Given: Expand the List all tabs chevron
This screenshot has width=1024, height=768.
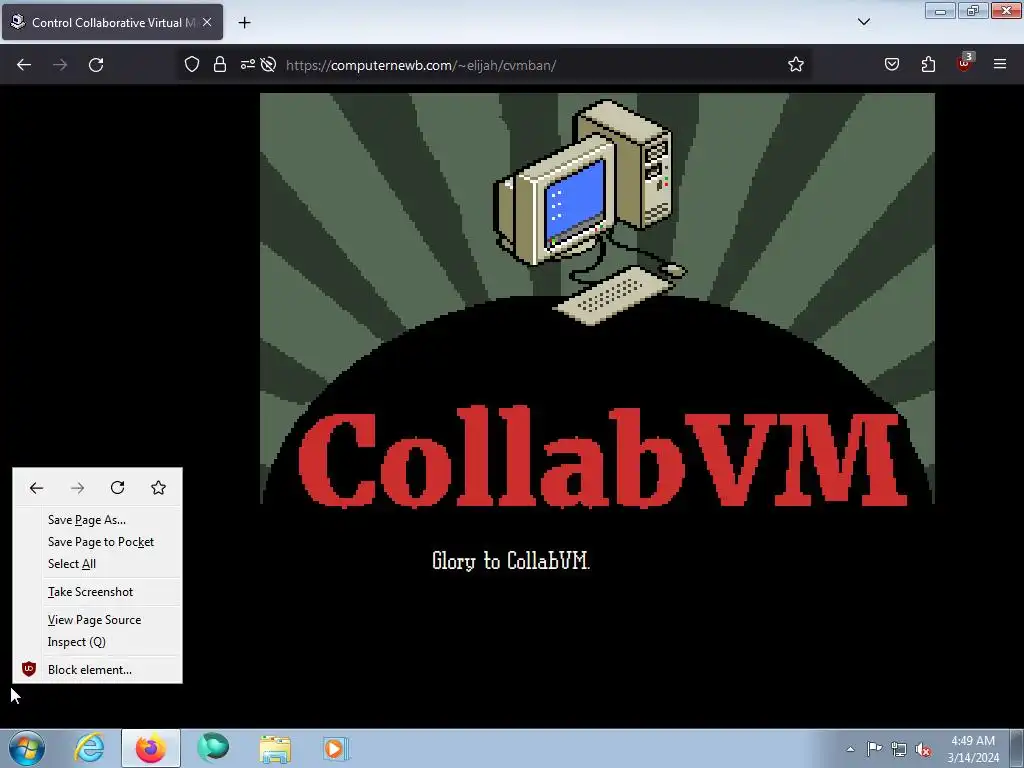Looking at the screenshot, I should 863,22.
